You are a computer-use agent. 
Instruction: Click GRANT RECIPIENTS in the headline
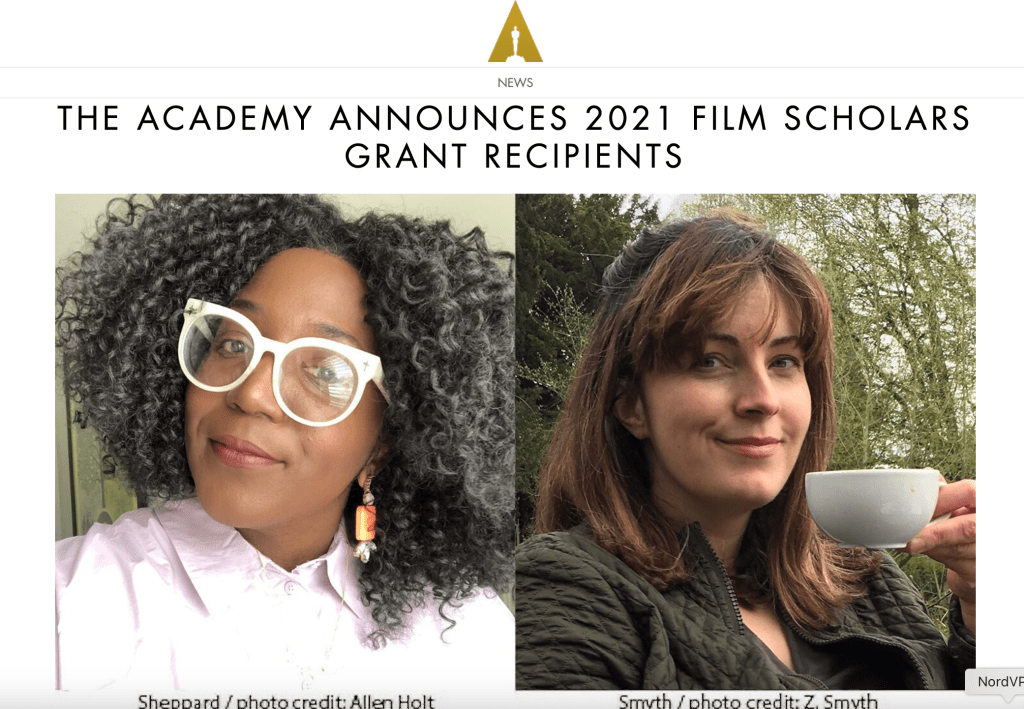click(x=514, y=156)
